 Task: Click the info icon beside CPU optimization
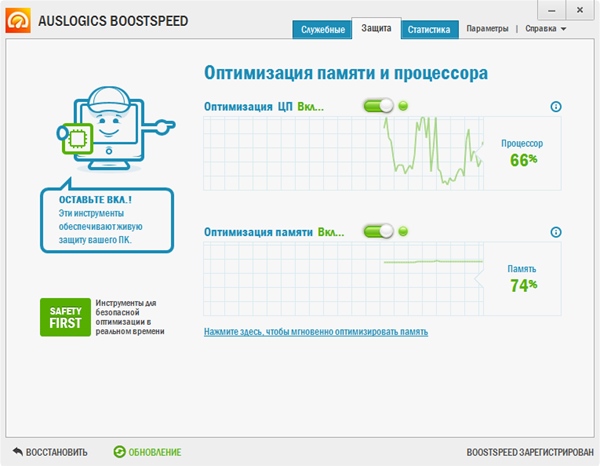tap(556, 107)
